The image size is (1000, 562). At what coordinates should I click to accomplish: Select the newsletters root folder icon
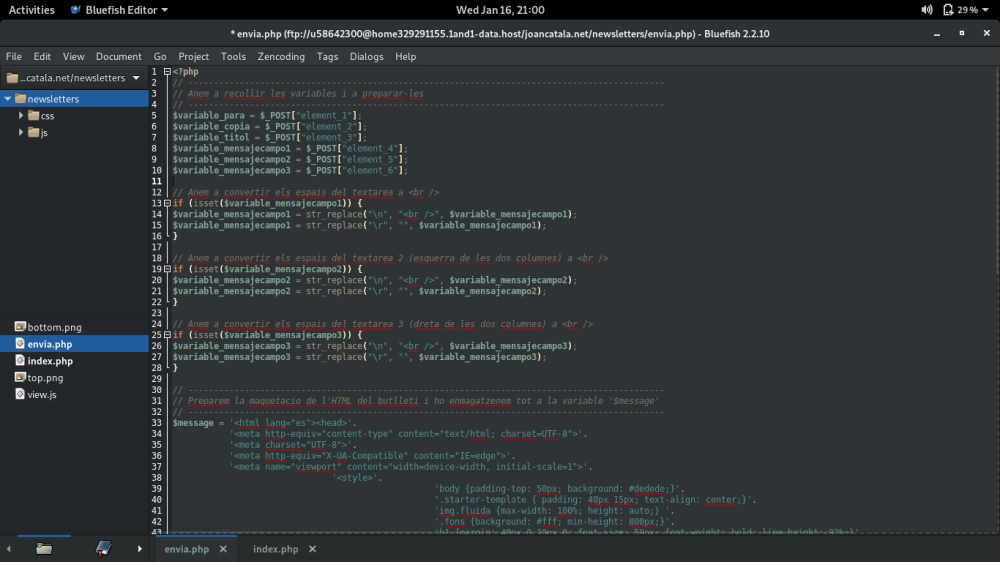tap(20, 99)
